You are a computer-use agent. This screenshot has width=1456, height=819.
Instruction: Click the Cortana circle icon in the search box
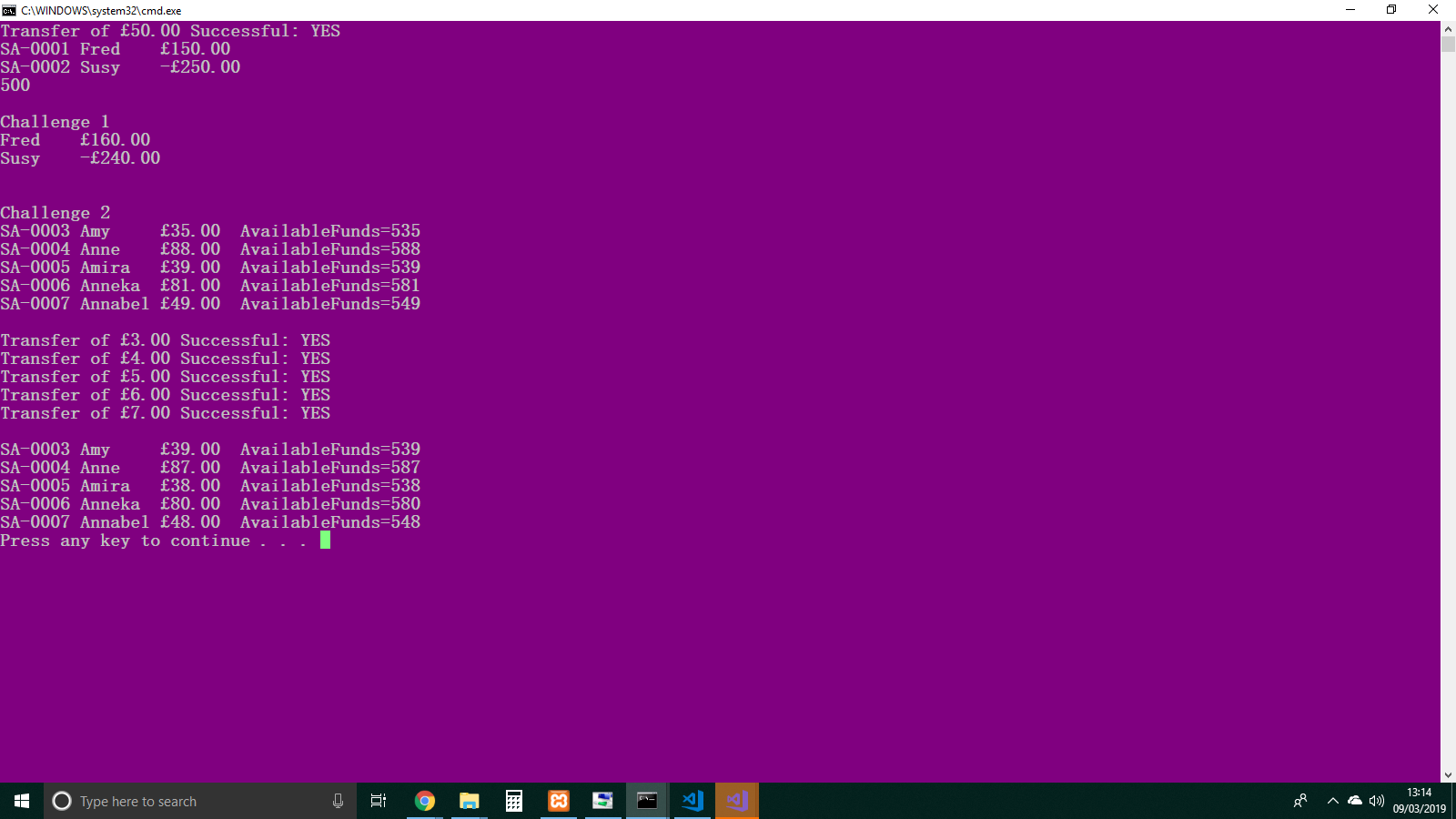pos(62,801)
